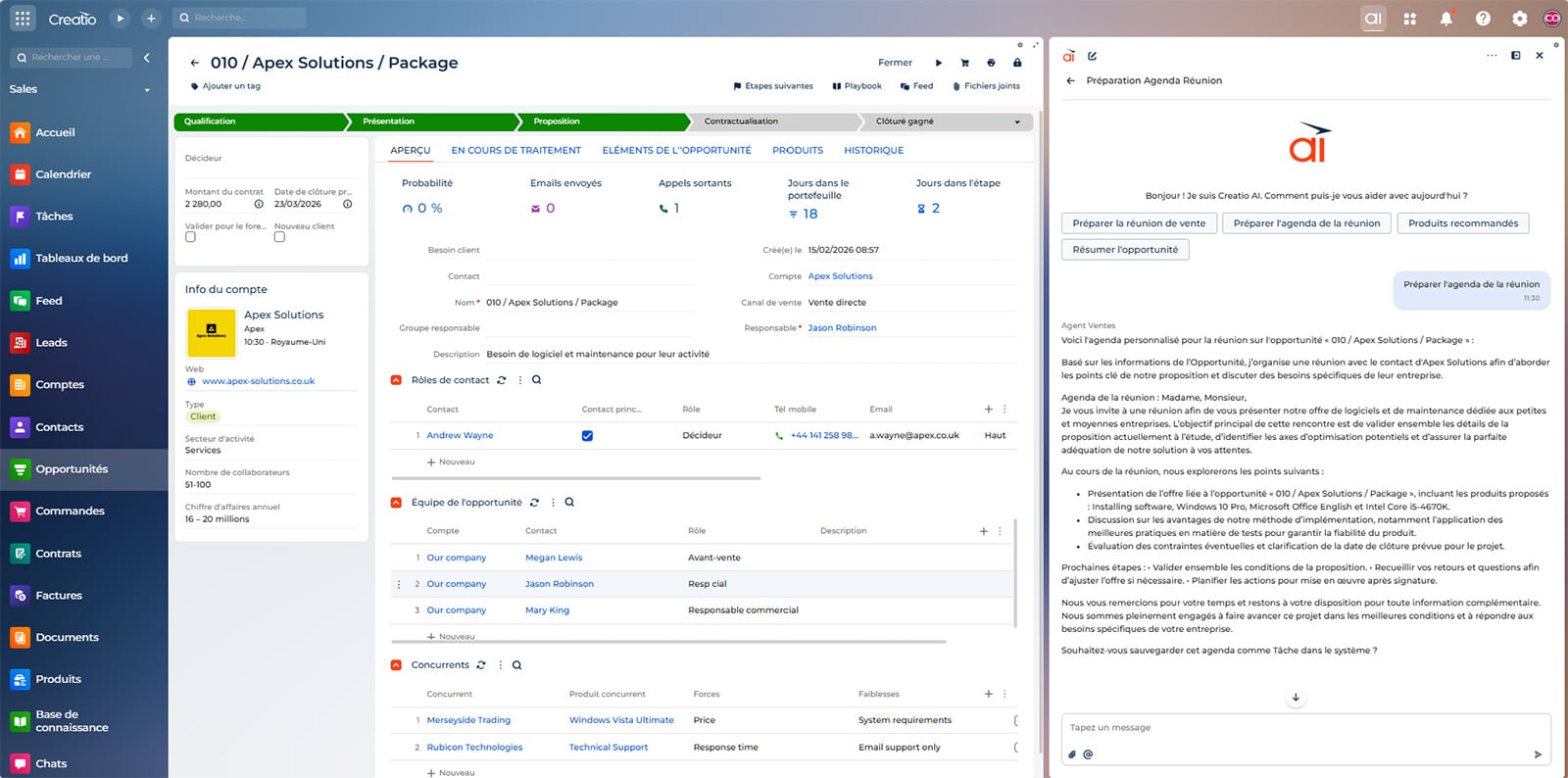Collapse the Rôles de contact section

[x=396, y=380]
